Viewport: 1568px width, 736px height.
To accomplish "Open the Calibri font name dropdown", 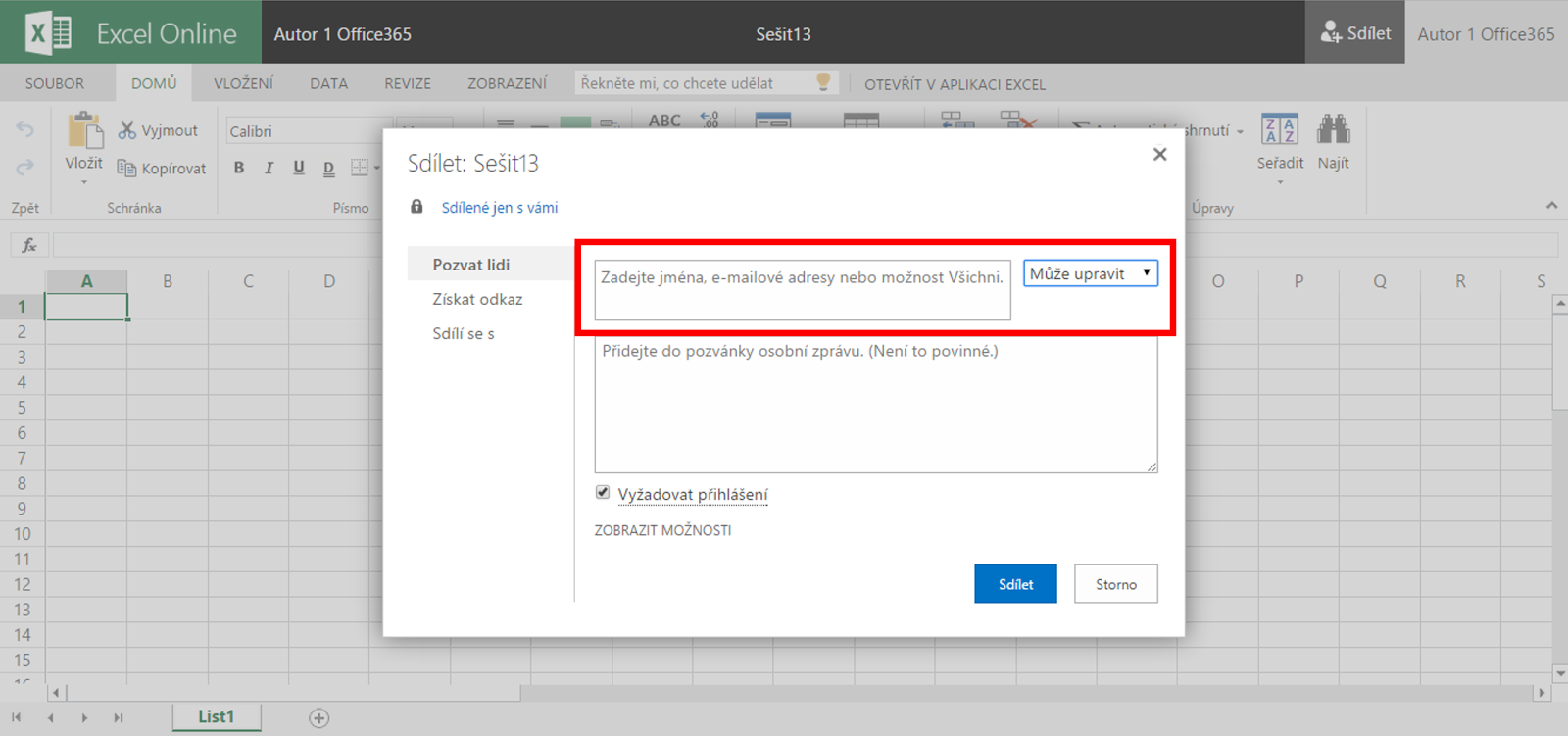I will (309, 130).
